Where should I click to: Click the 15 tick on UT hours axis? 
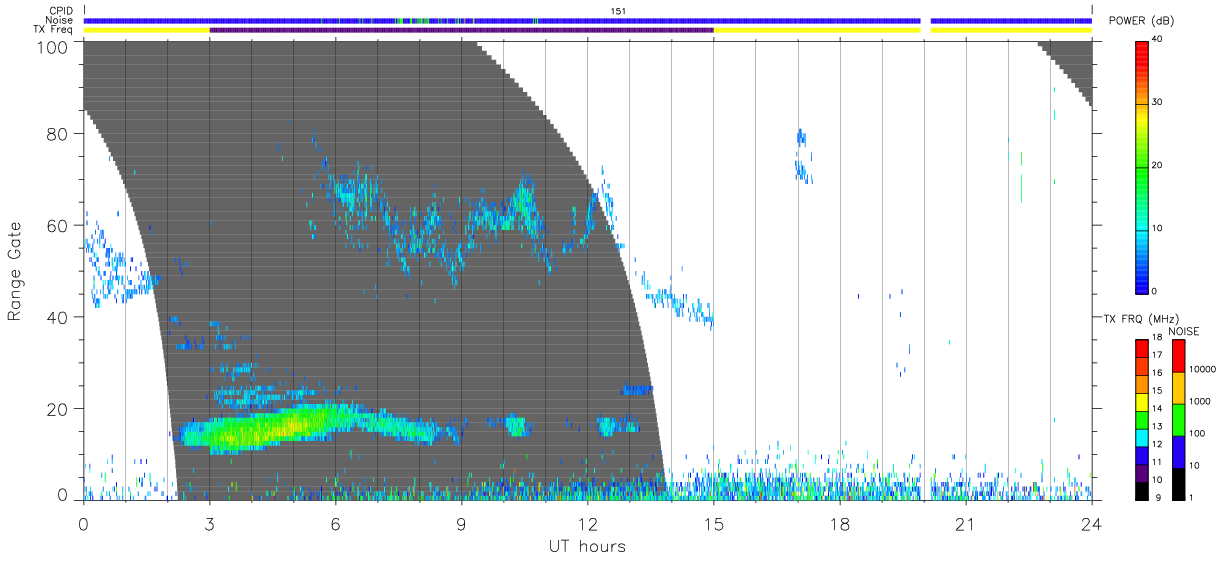point(714,523)
